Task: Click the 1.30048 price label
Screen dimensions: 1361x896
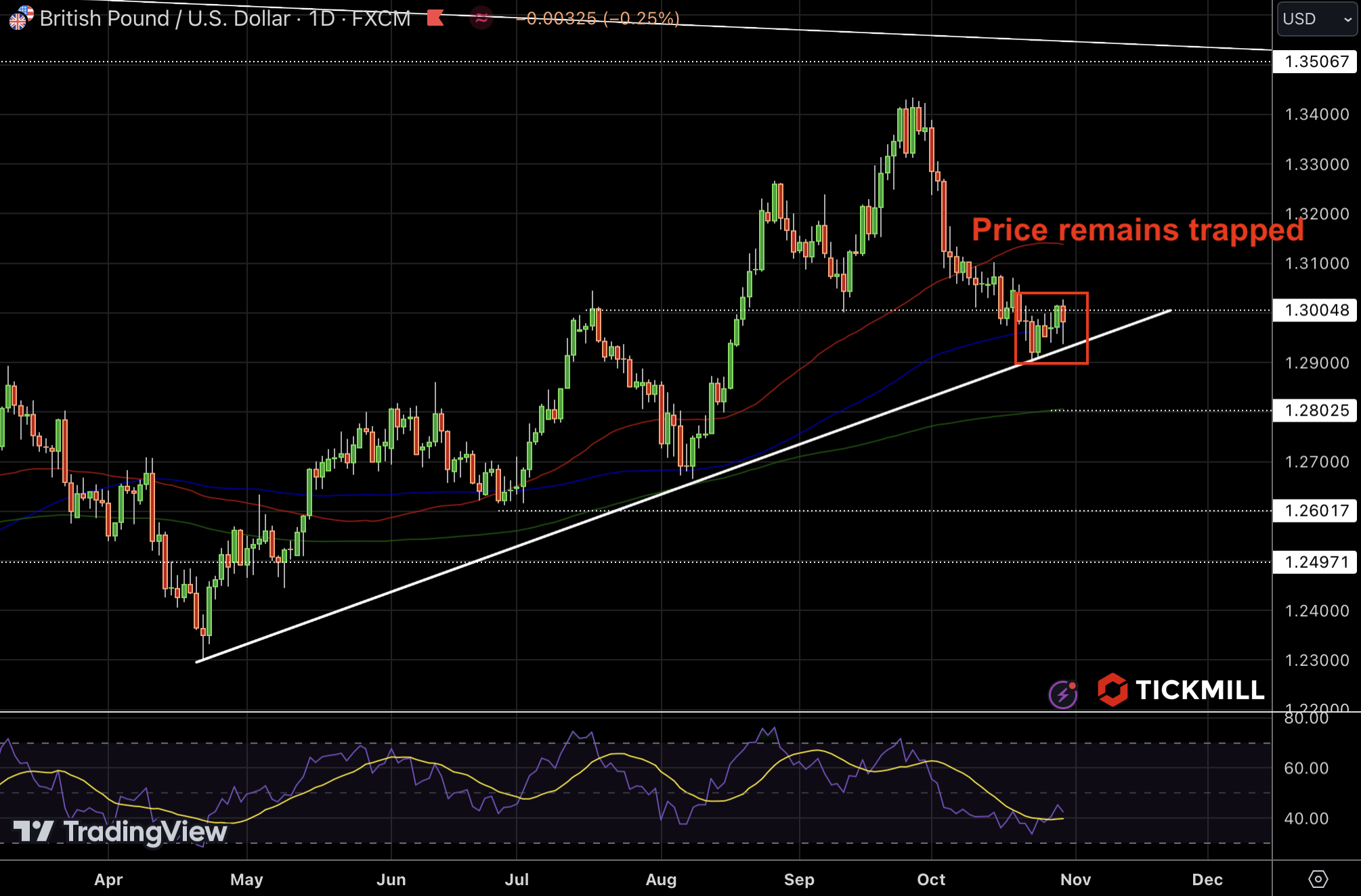Action: point(1316,310)
